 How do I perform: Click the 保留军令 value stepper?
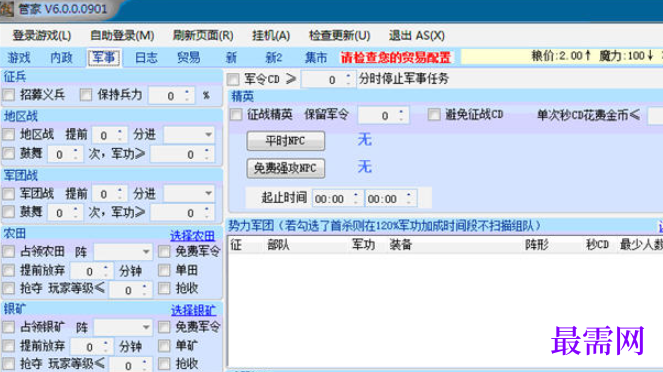(384, 115)
